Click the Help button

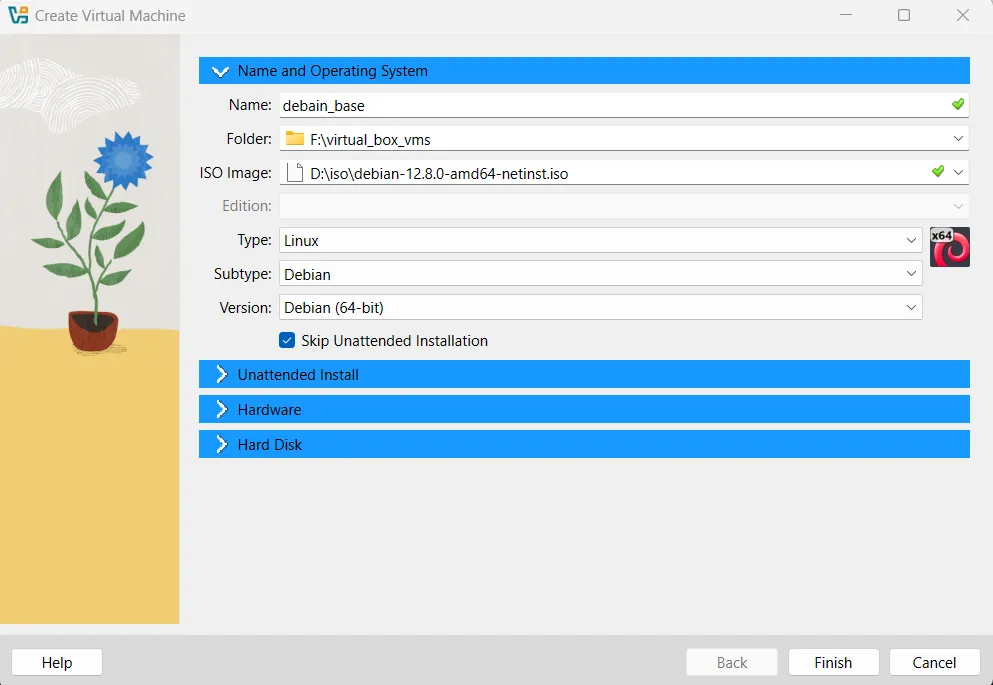coord(57,662)
